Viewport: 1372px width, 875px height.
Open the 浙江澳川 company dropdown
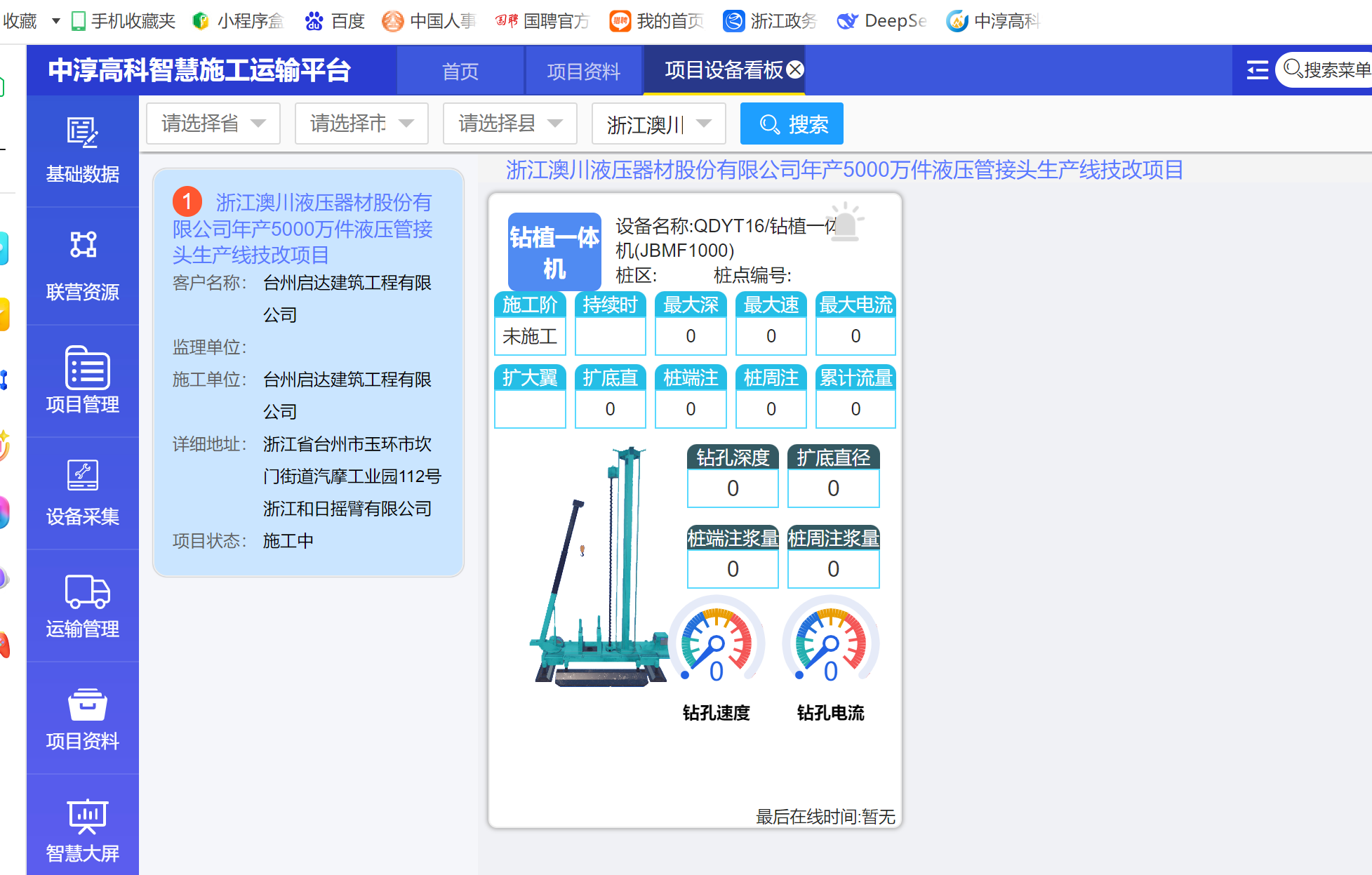pyautogui.click(x=658, y=124)
